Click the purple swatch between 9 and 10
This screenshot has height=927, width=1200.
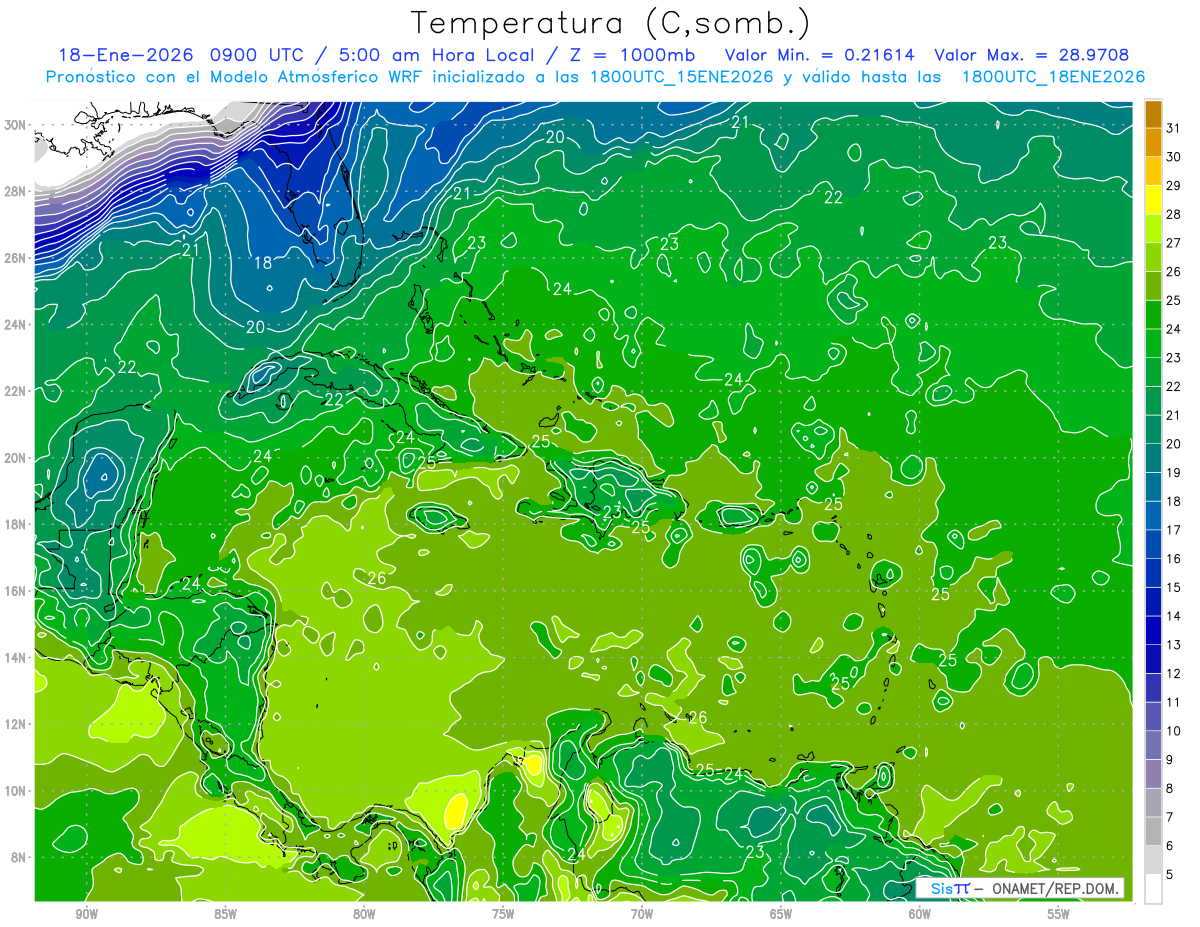1153,746
